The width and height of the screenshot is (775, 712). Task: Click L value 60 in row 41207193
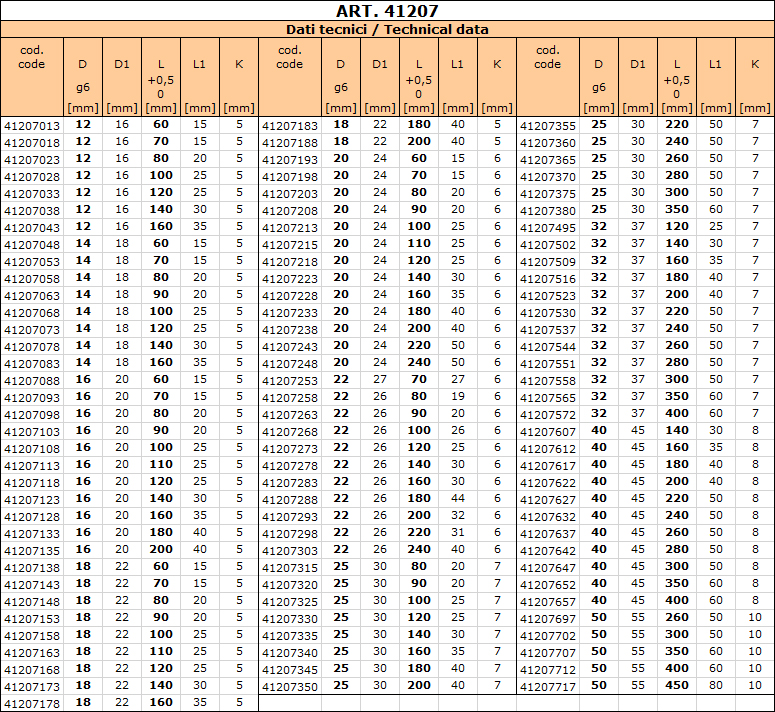(x=419, y=159)
